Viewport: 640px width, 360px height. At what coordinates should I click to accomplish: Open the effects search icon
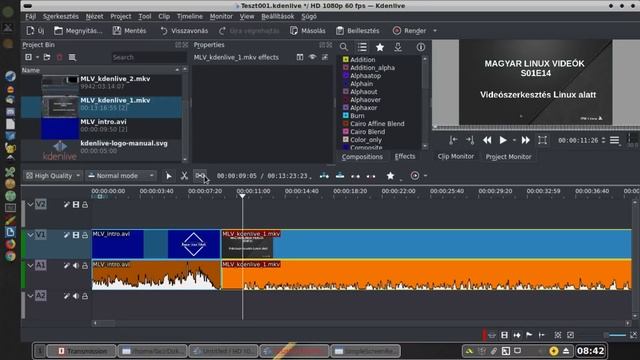[x=344, y=47]
